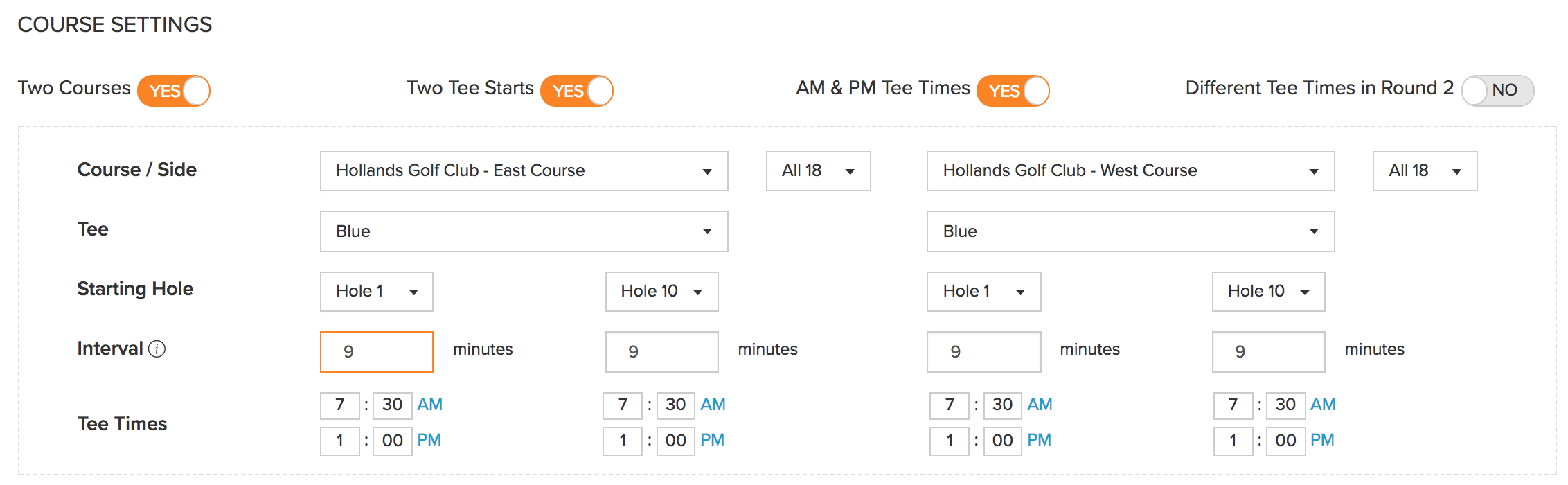Enable Different Tee Times in Round 2
1568x485 pixels.
click(x=1498, y=91)
